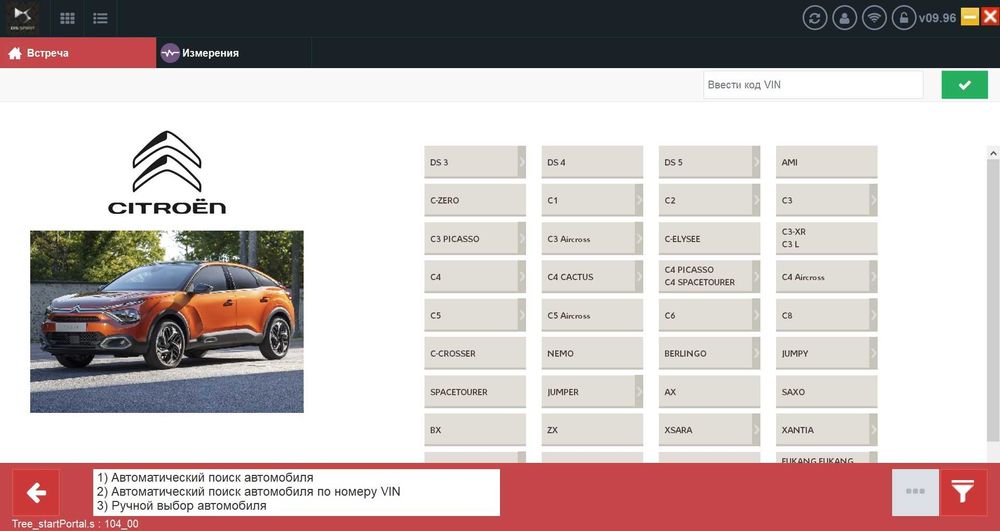The height and width of the screenshot is (531, 1000).
Task: Select the SAXO model
Action: [x=827, y=391]
